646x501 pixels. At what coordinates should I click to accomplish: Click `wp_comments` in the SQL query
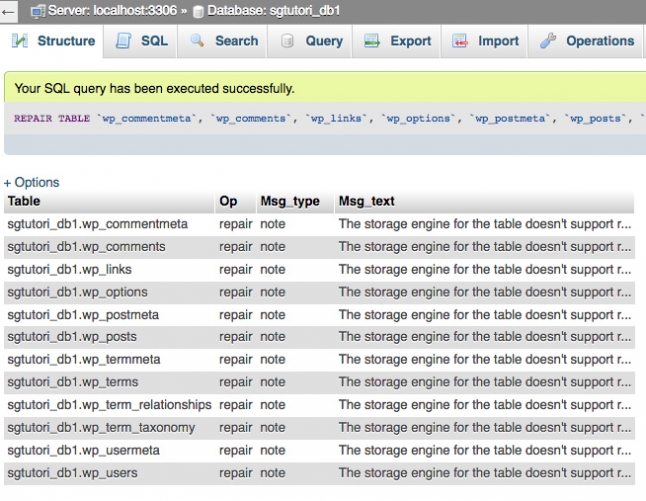click(x=251, y=119)
